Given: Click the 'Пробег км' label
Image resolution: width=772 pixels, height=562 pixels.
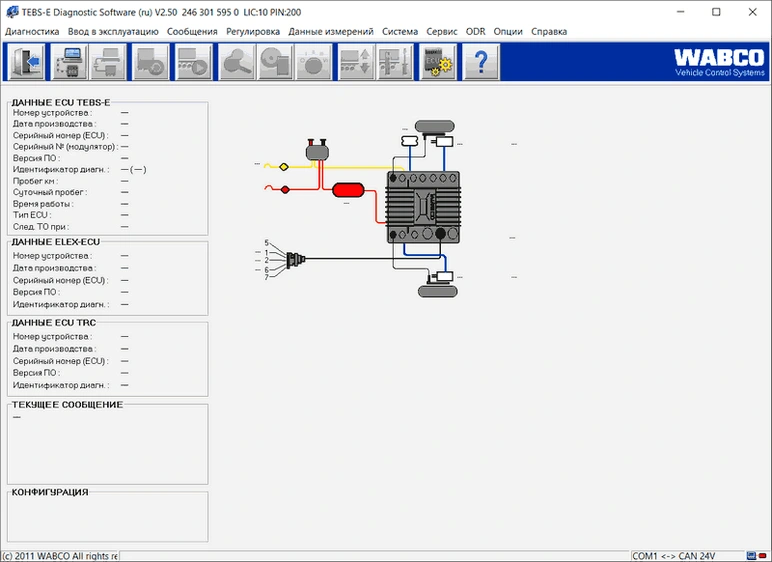Looking at the screenshot, I should point(35,181).
